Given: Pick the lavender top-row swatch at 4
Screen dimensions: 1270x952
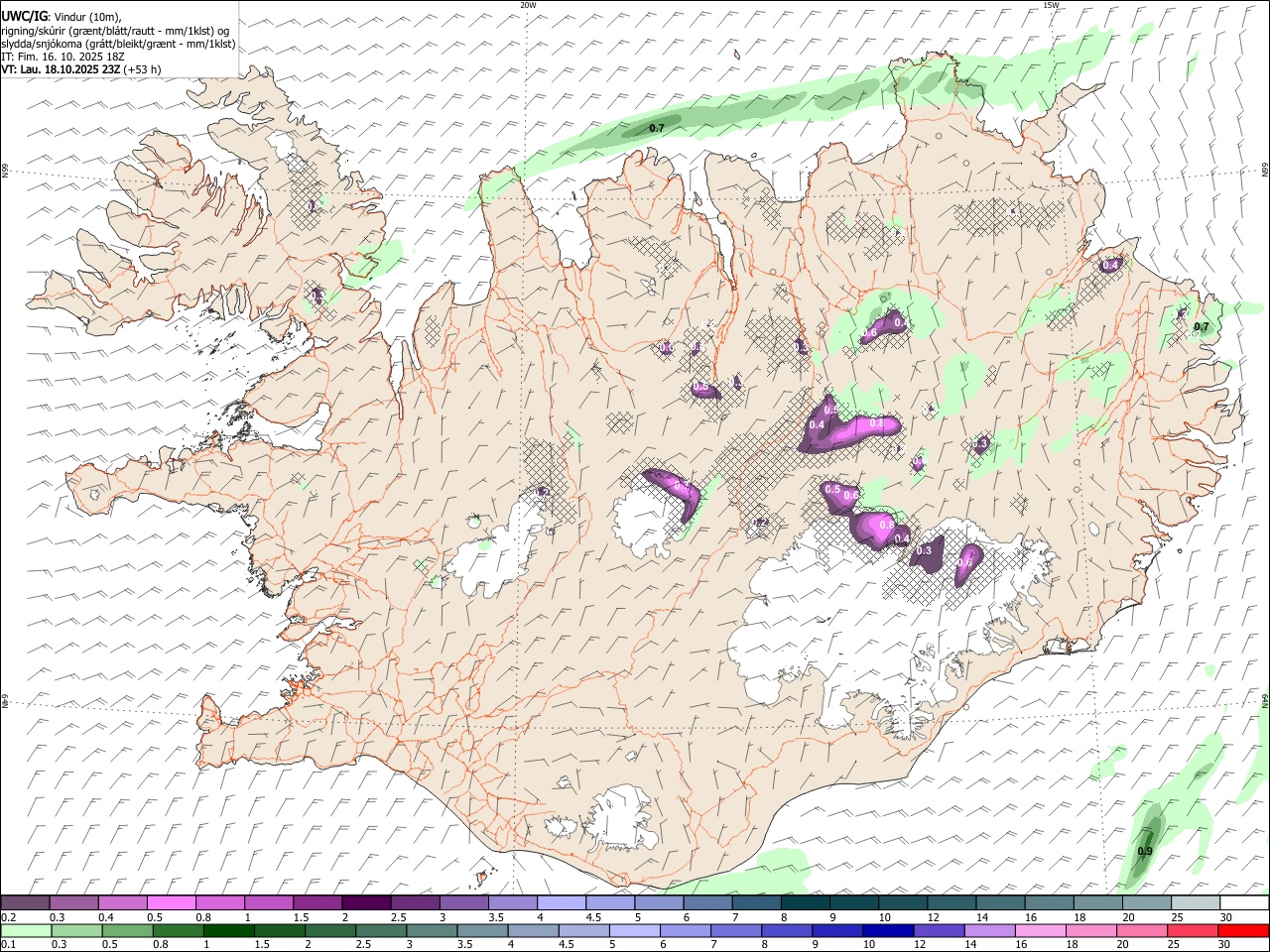Looking at the screenshot, I should pyautogui.click(x=562, y=903).
